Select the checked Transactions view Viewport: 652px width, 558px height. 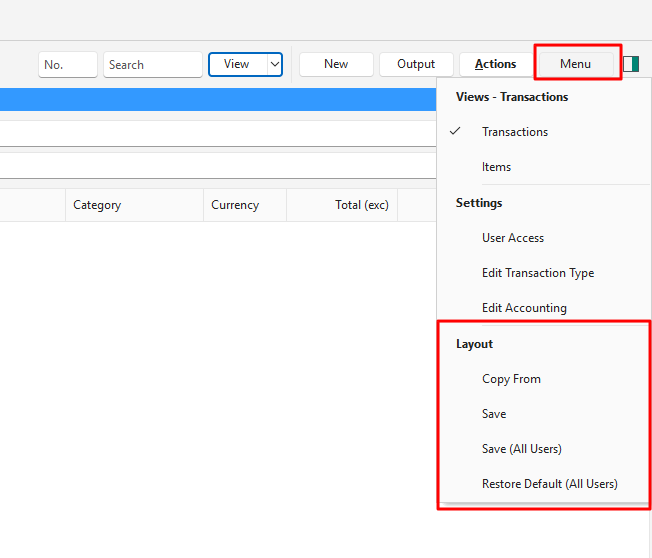[514, 132]
